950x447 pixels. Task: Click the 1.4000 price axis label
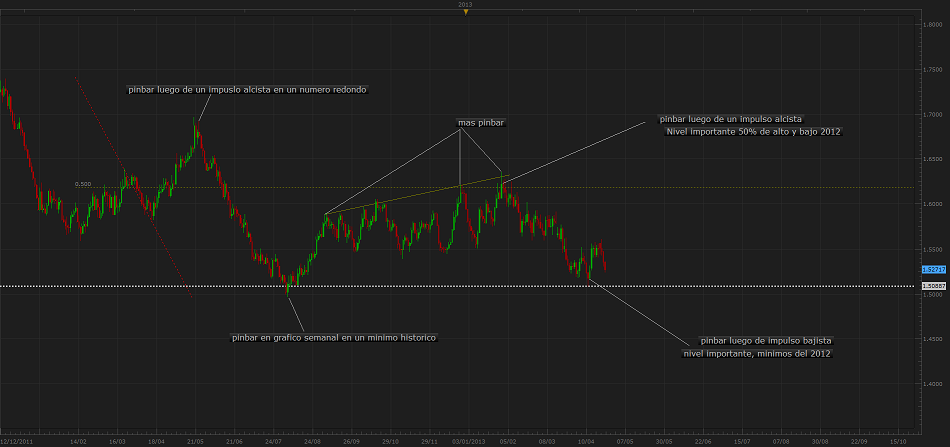pyautogui.click(x=934, y=384)
